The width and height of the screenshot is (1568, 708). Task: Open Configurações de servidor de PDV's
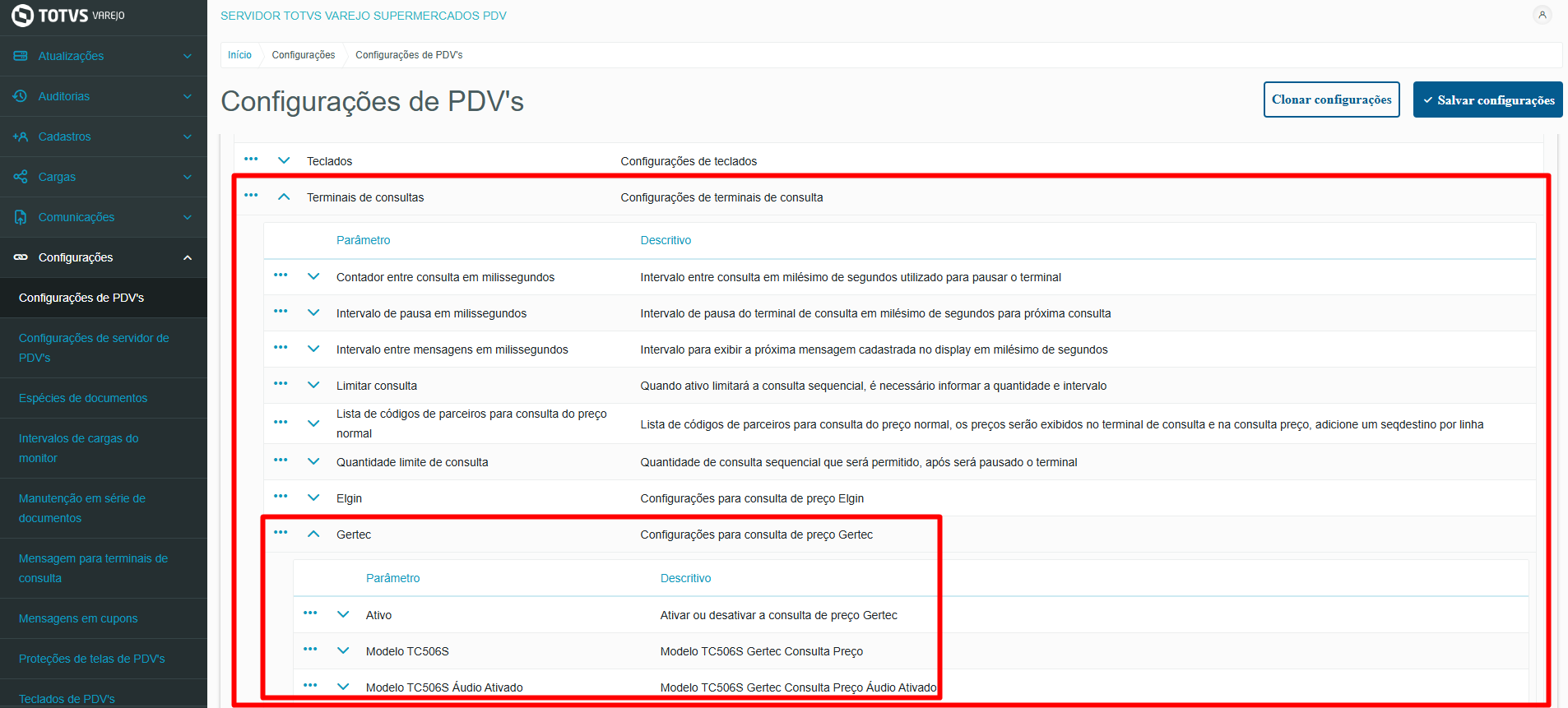104,348
